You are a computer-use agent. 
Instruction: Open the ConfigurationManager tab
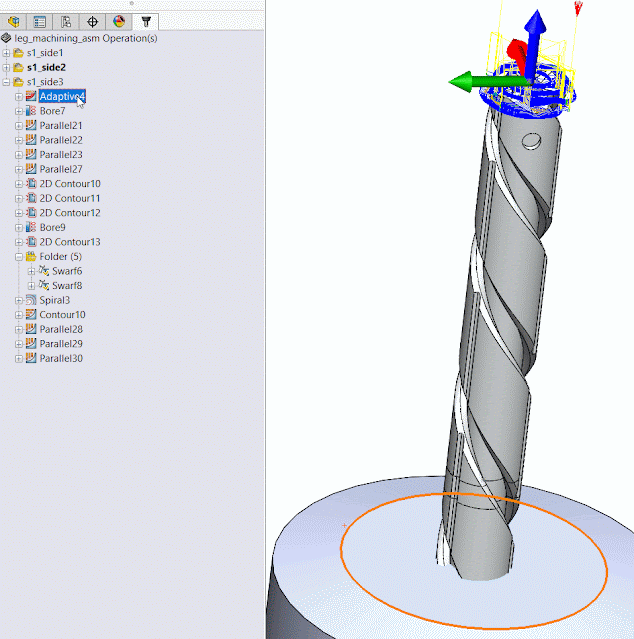tap(66, 20)
